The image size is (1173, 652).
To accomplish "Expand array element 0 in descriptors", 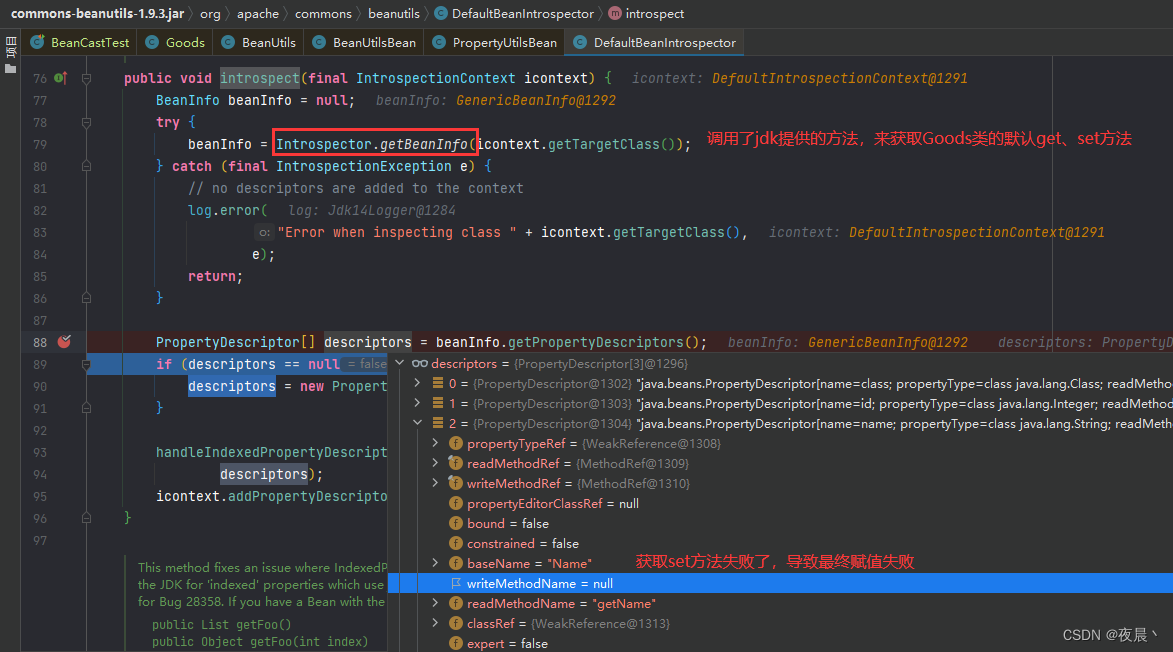I will tap(417, 384).
